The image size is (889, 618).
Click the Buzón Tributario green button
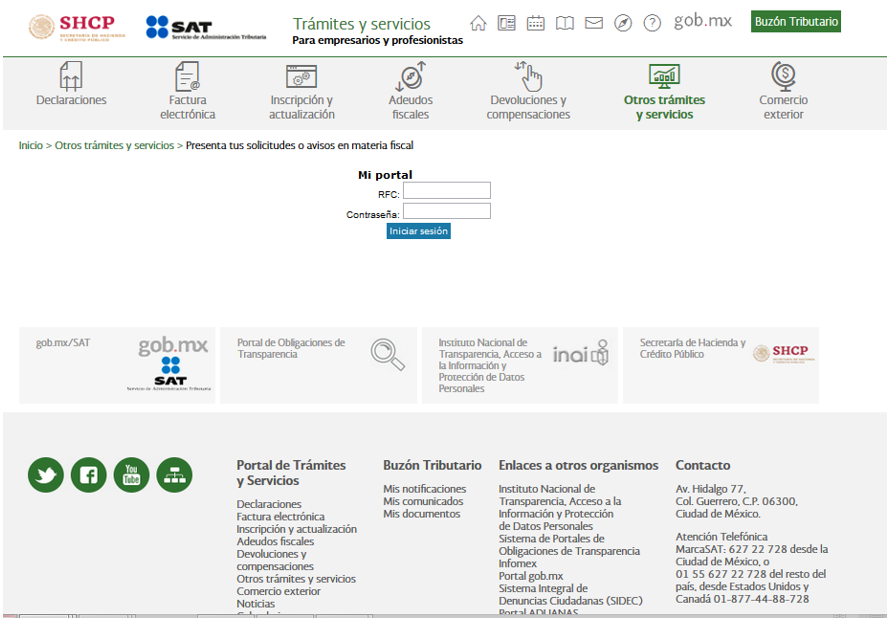tap(796, 22)
